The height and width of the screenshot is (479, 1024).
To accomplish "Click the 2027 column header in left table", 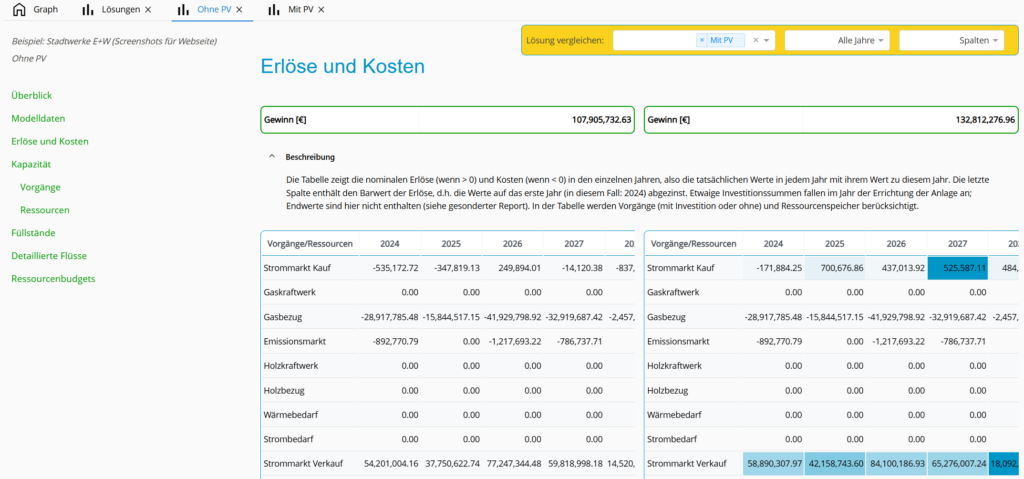I will point(575,243).
